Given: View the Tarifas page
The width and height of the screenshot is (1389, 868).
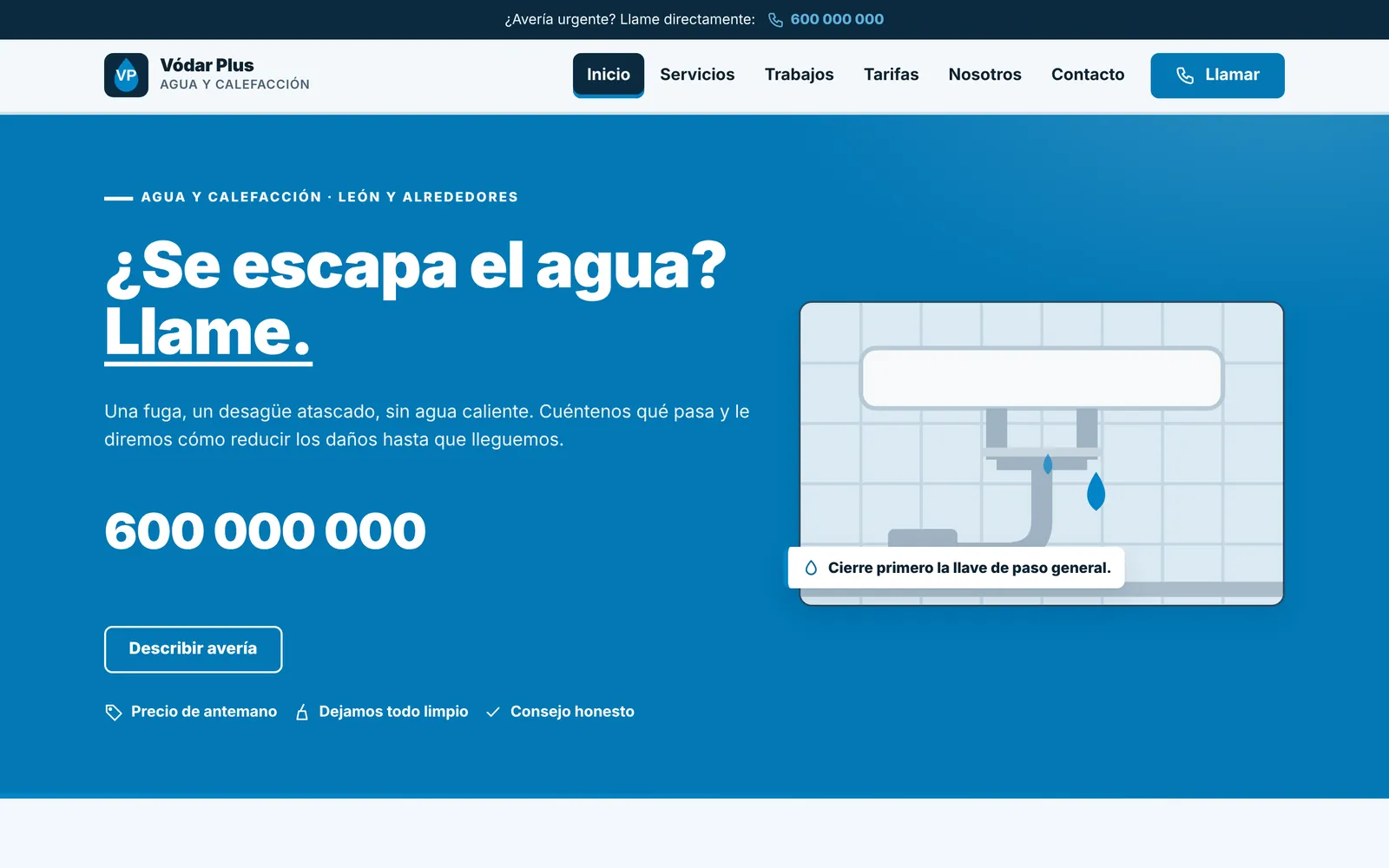Looking at the screenshot, I should pyautogui.click(x=891, y=75).
